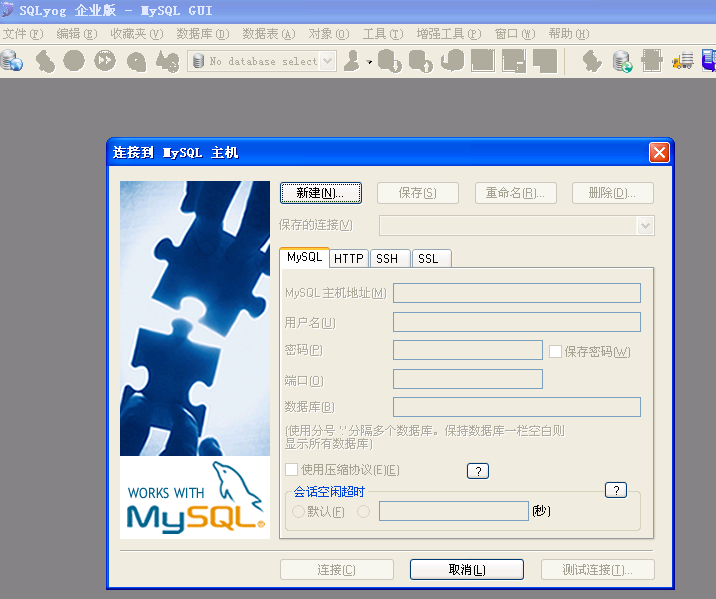Open the user manager person icon
The image size is (716, 599).
352,61
